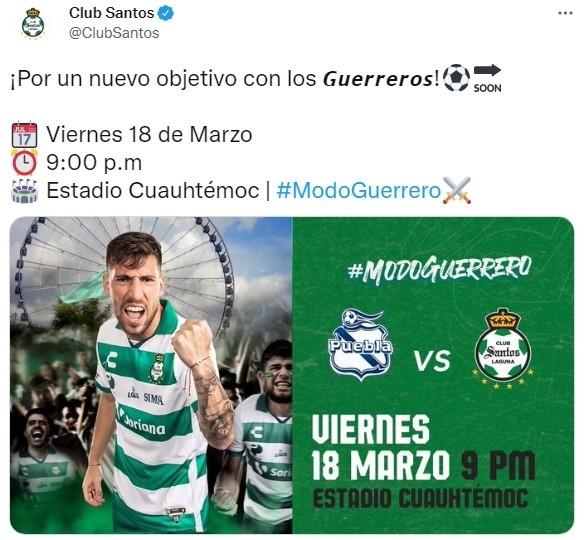This screenshot has width=584, height=540.
Task: Click the soccer ball emoji
Action: click(457, 78)
